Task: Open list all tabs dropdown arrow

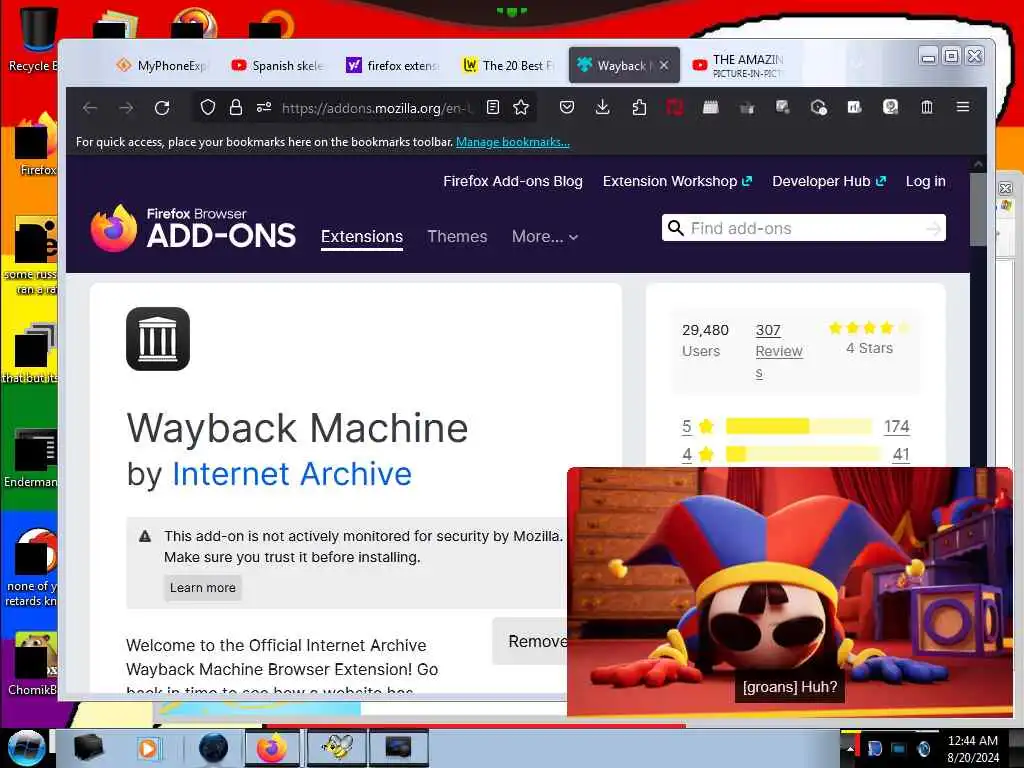Action: tap(857, 63)
